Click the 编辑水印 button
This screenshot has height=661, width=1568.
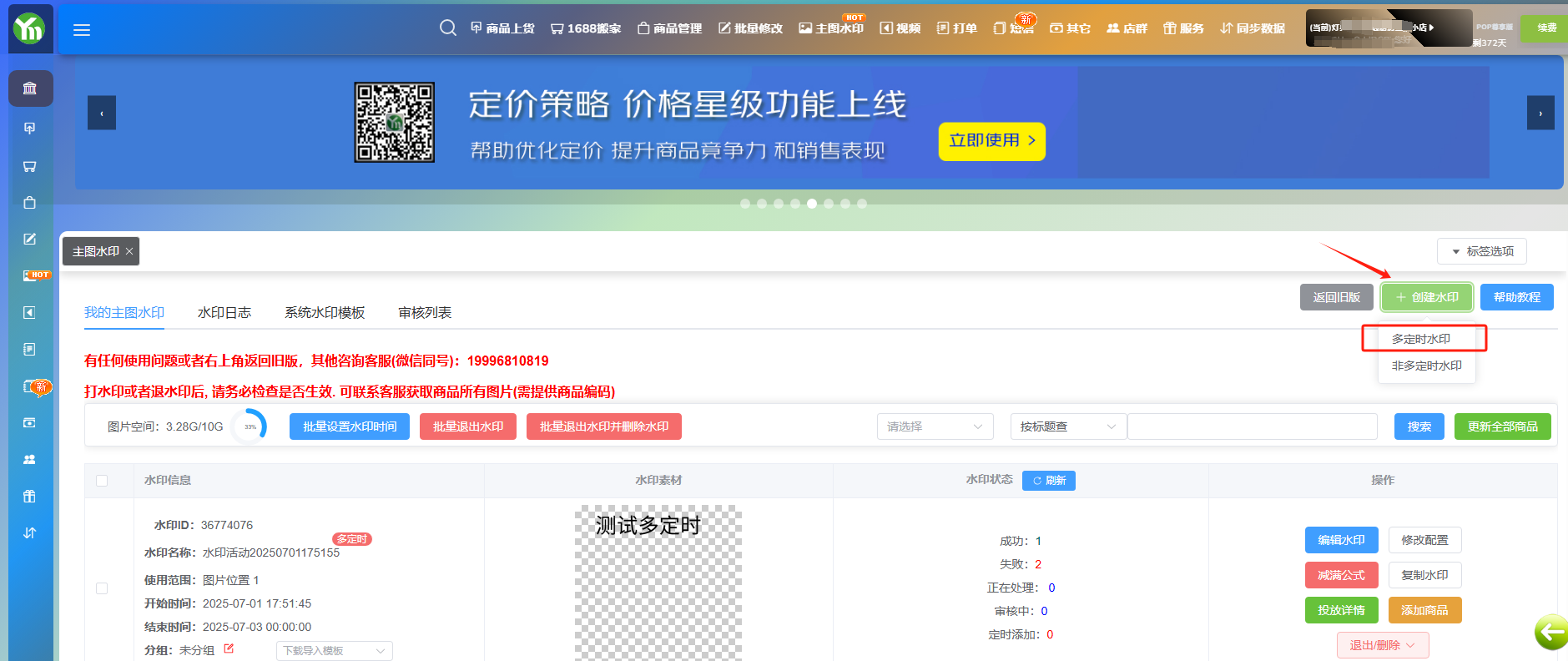1341,540
